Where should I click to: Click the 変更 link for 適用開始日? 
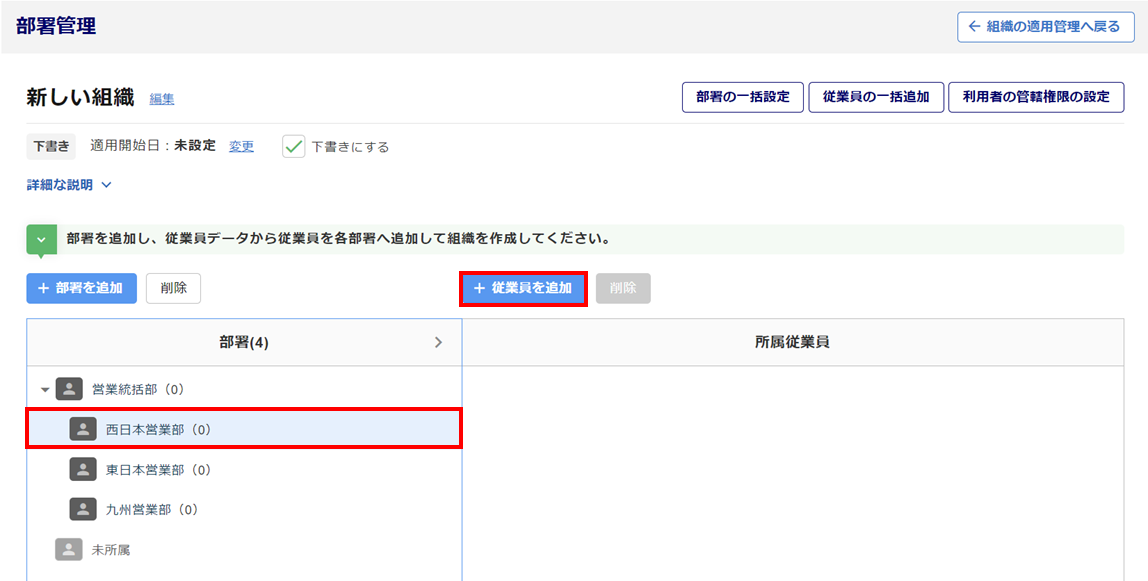coord(241,146)
